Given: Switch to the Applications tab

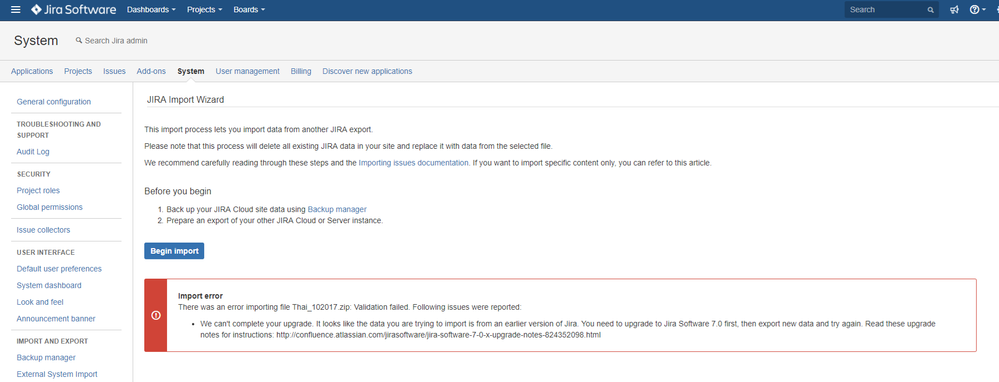Looking at the screenshot, I should 32,71.
